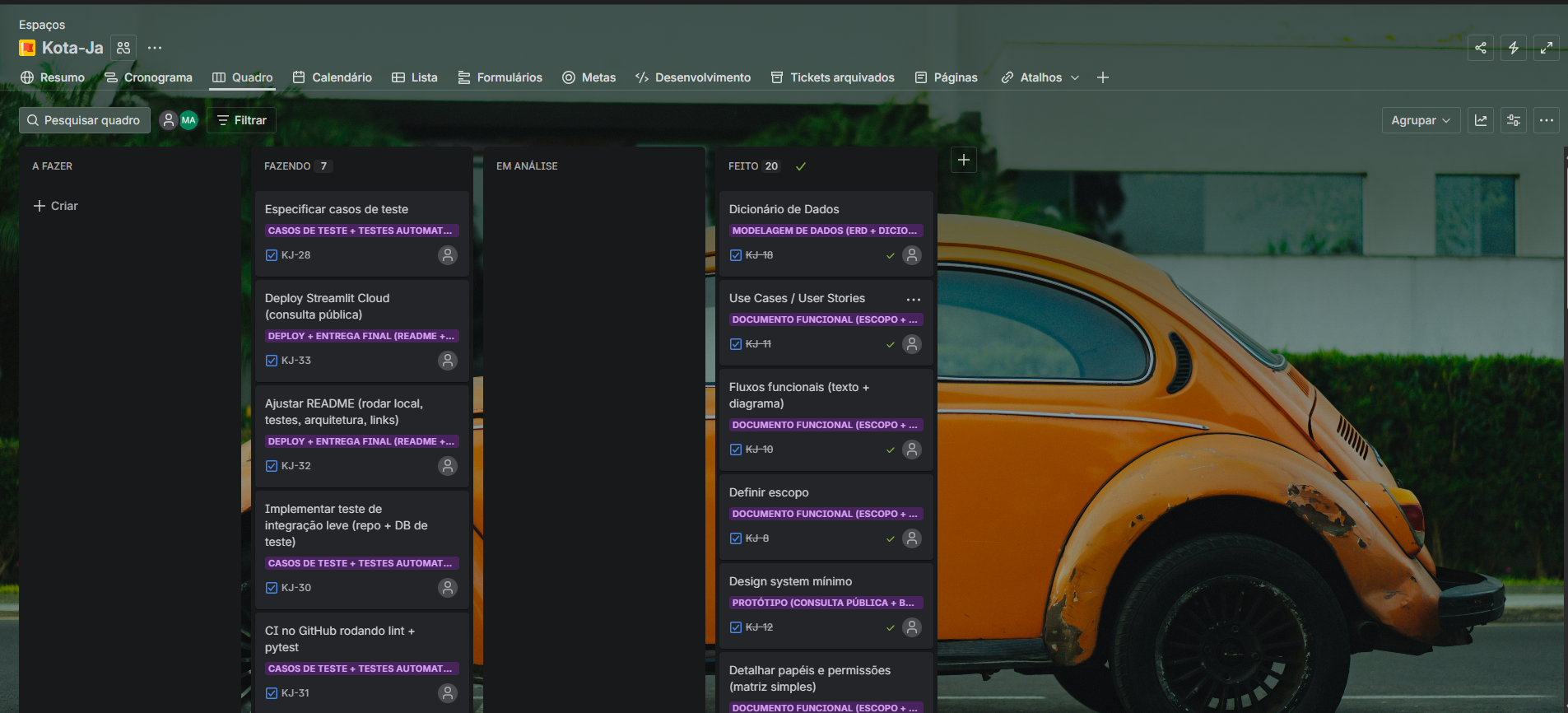1568x713 pixels.
Task: Open Use Cases card more options menu
Action: point(913,299)
